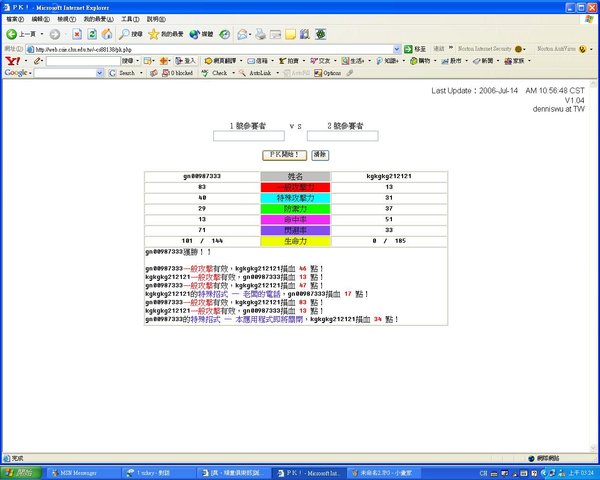Click the purple dodge rate cell
This screenshot has width=600, height=480.
(x=295, y=230)
